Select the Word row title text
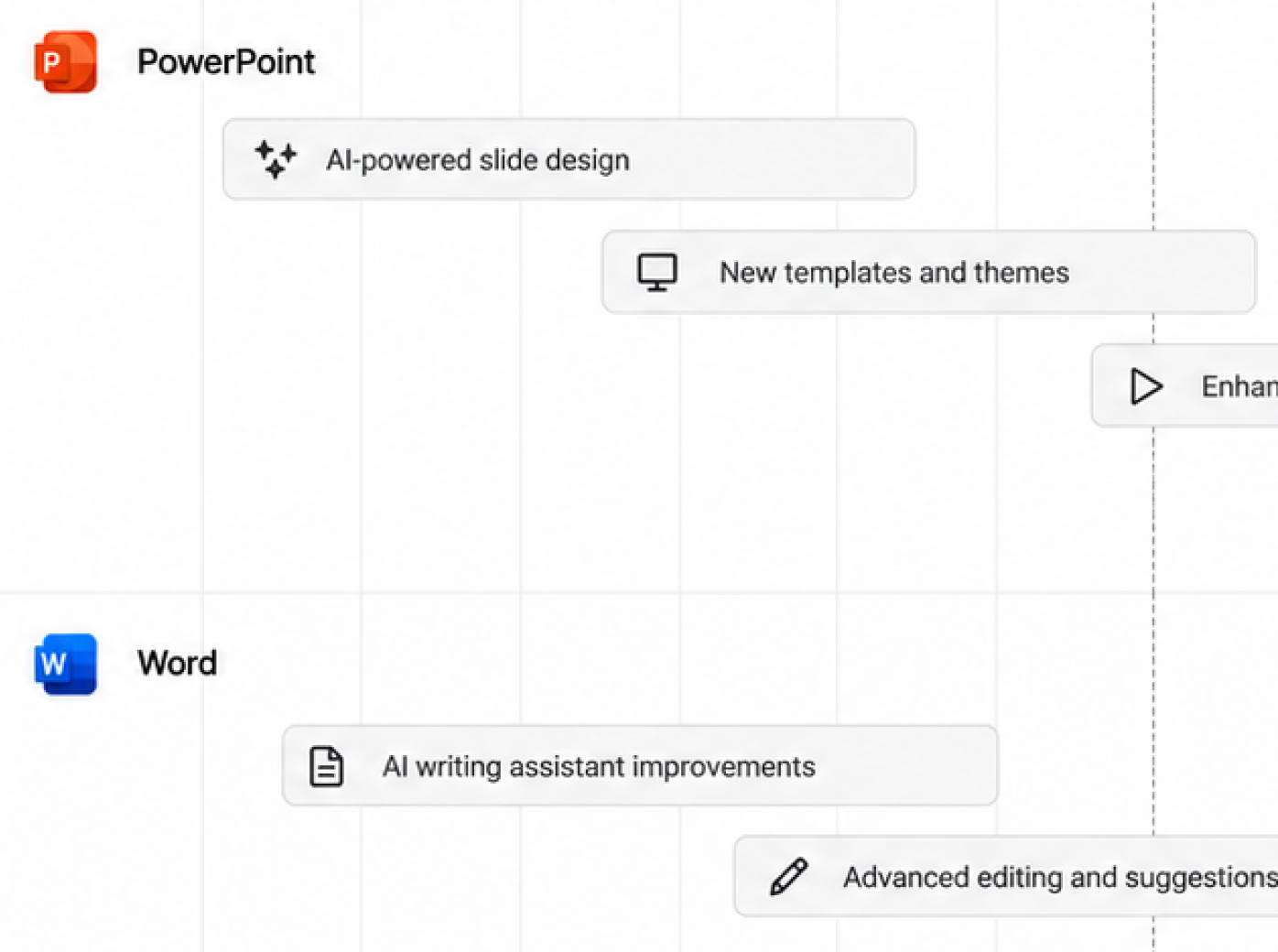The image size is (1278, 952). coord(178,663)
